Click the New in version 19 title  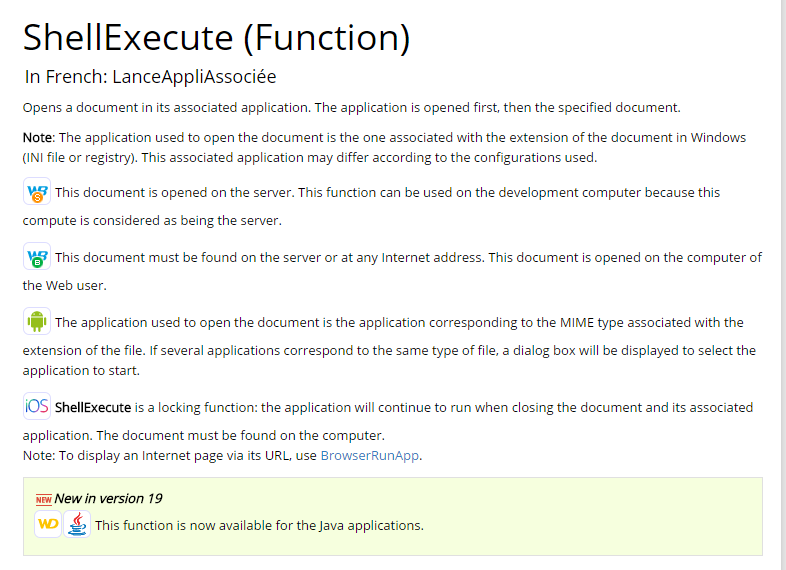point(108,498)
